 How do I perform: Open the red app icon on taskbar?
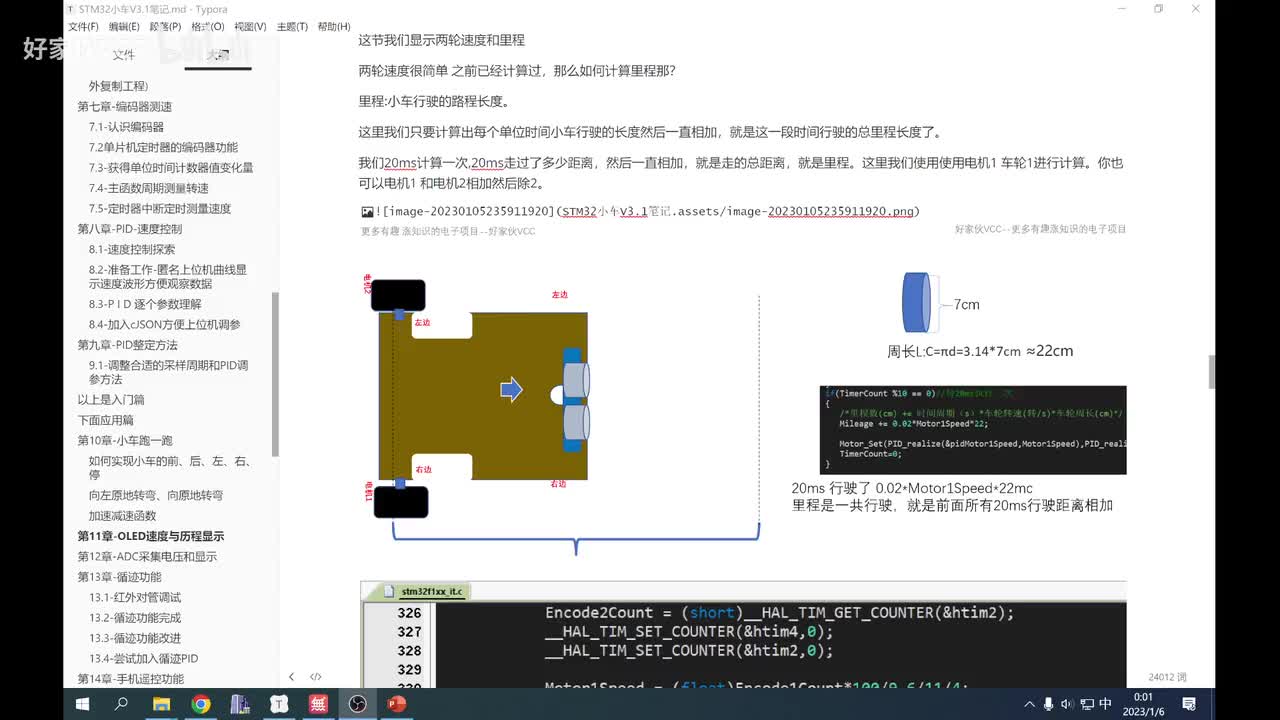[x=318, y=704]
